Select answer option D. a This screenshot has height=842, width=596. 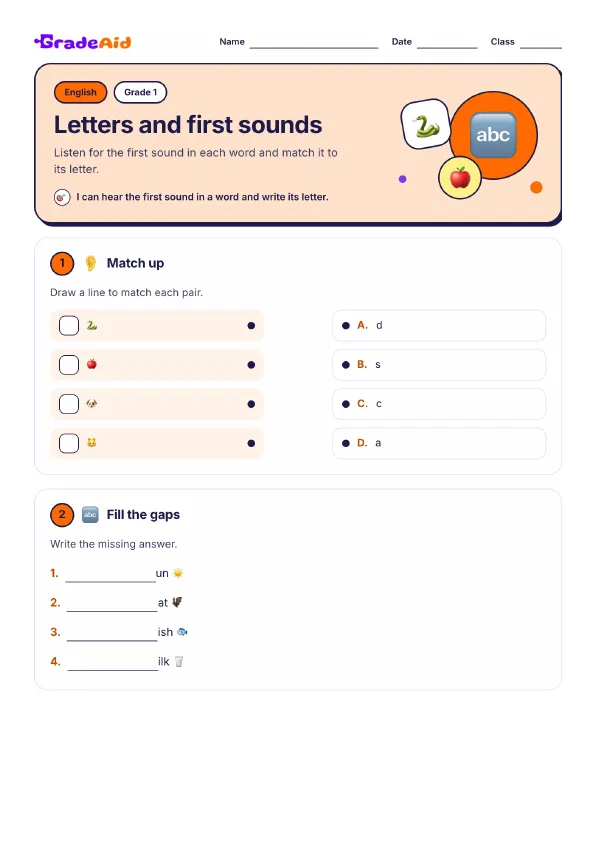439,443
